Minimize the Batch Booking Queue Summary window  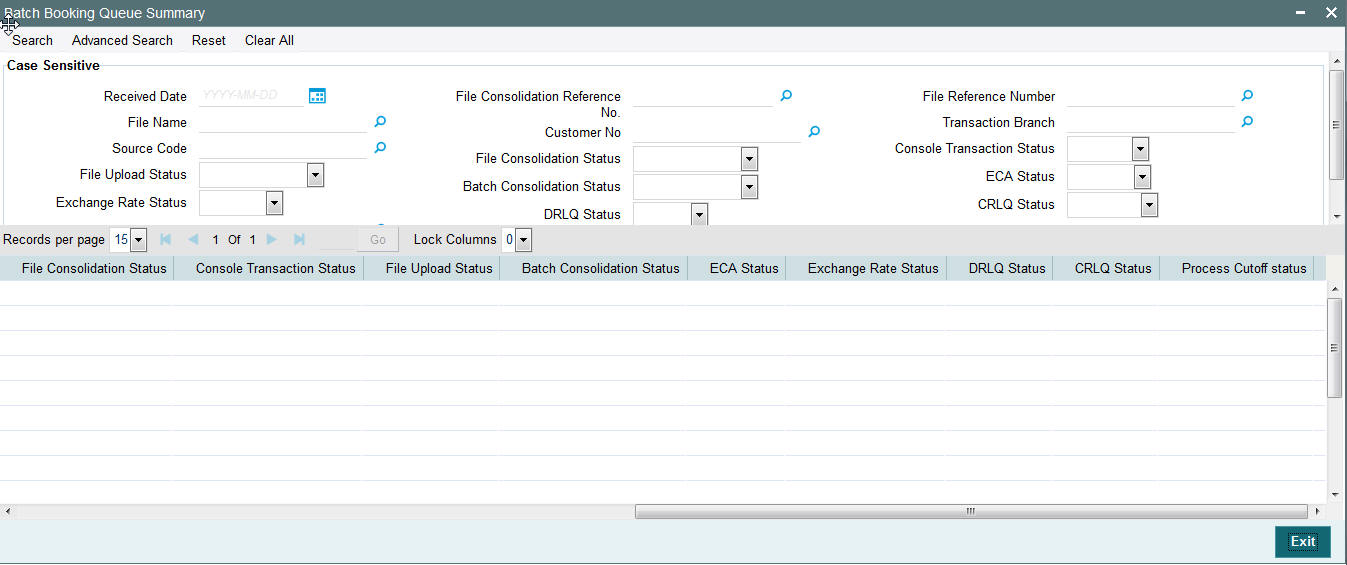pos(1300,13)
